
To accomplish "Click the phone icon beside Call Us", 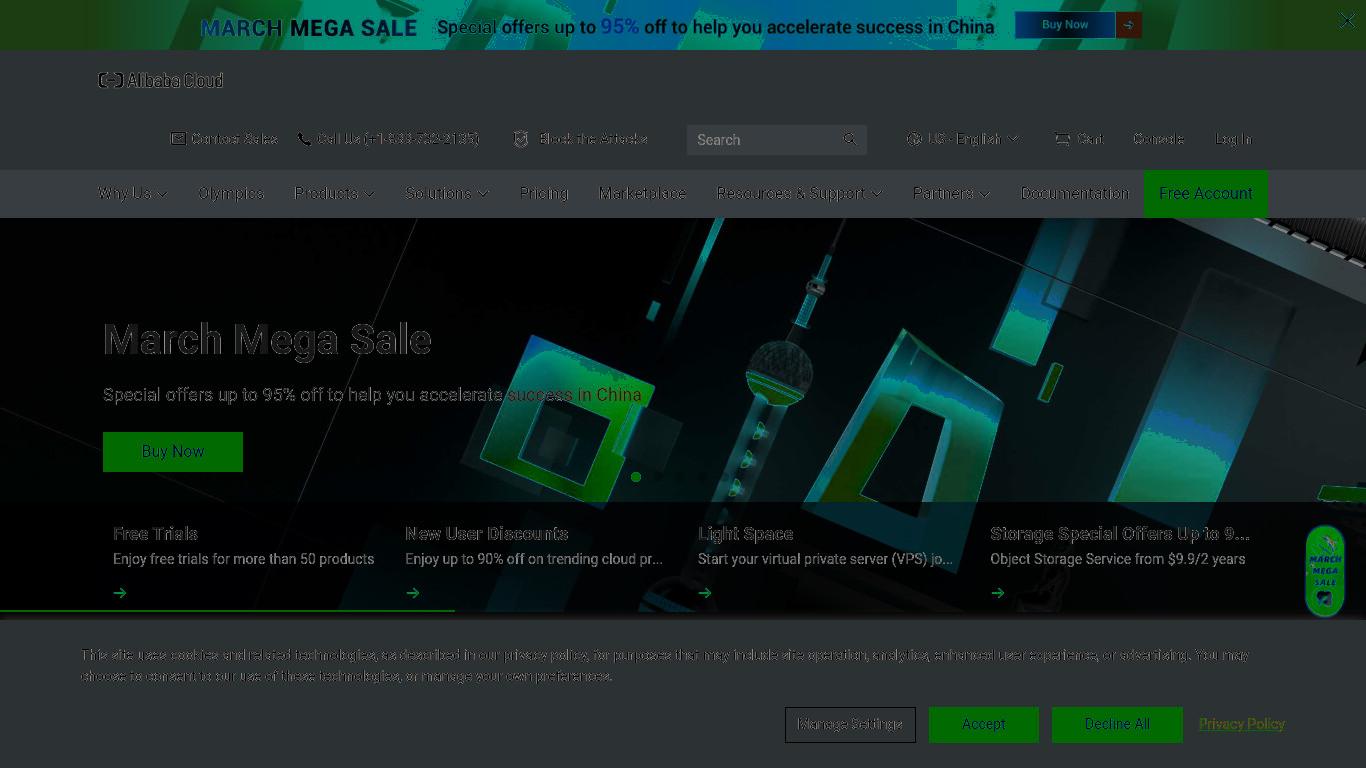I will [x=304, y=139].
